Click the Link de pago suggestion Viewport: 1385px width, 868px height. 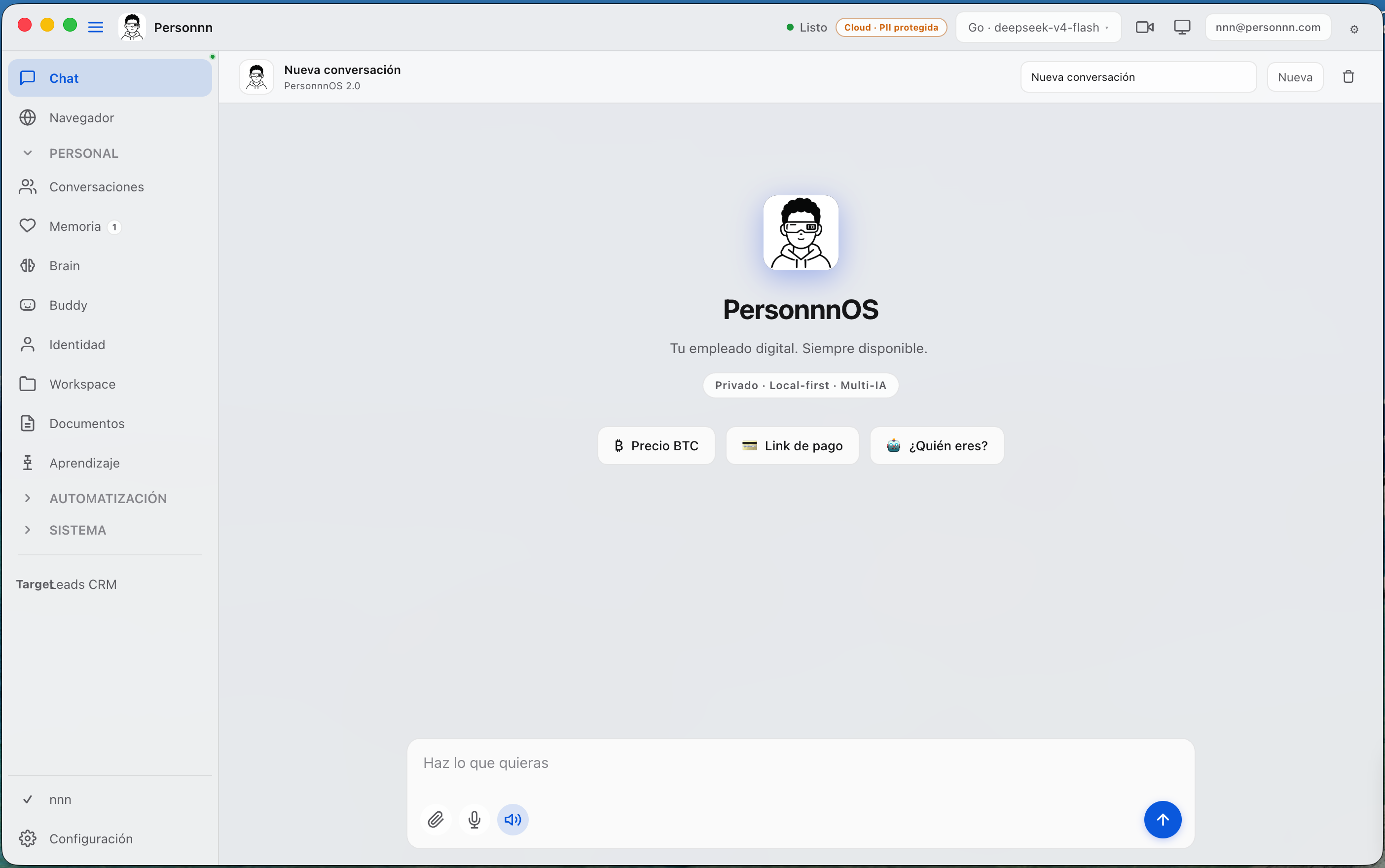[792, 445]
